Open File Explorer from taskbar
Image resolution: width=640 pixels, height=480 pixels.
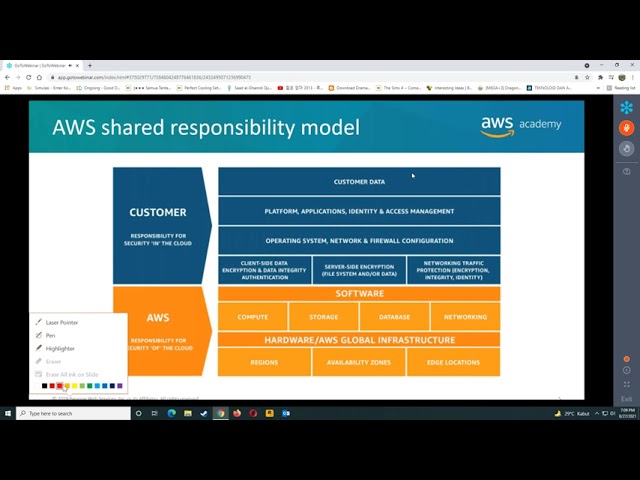(188, 413)
